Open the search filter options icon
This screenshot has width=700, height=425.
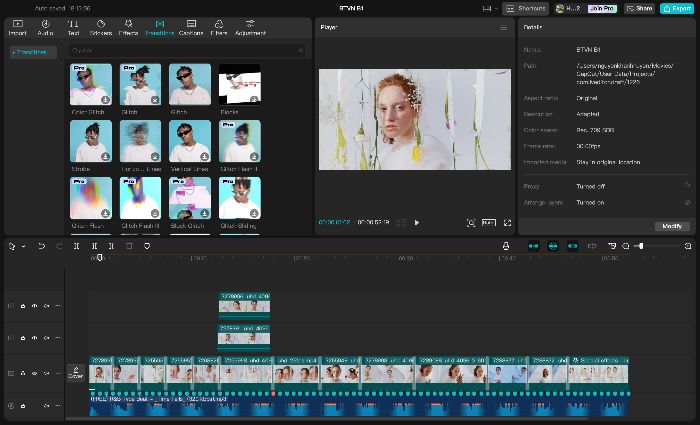(x=301, y=50)
